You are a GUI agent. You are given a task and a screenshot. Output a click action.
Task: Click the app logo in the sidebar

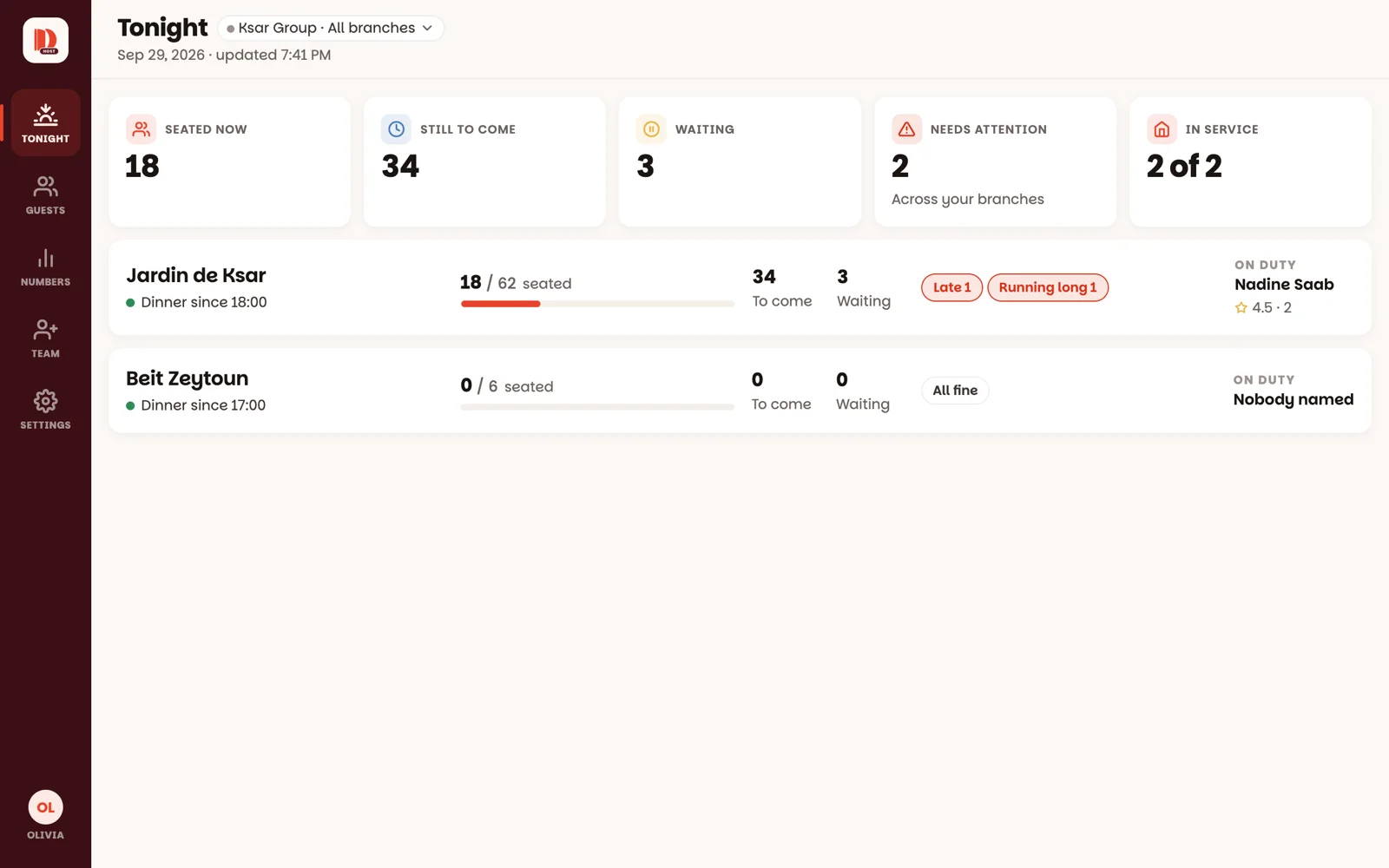[x=45, y=40]
